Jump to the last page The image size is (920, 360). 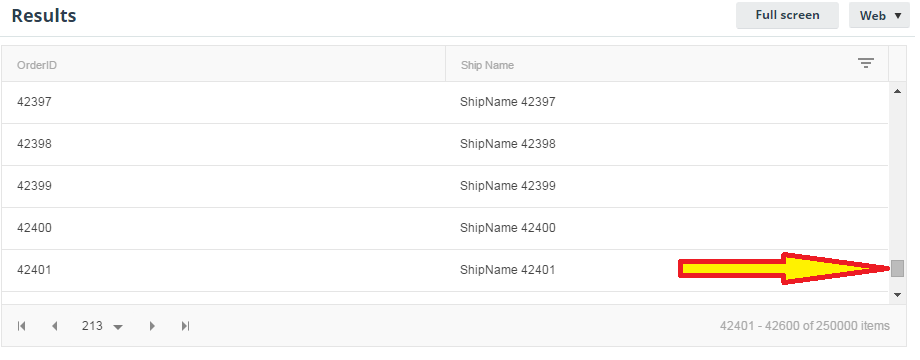pos(185,326)
